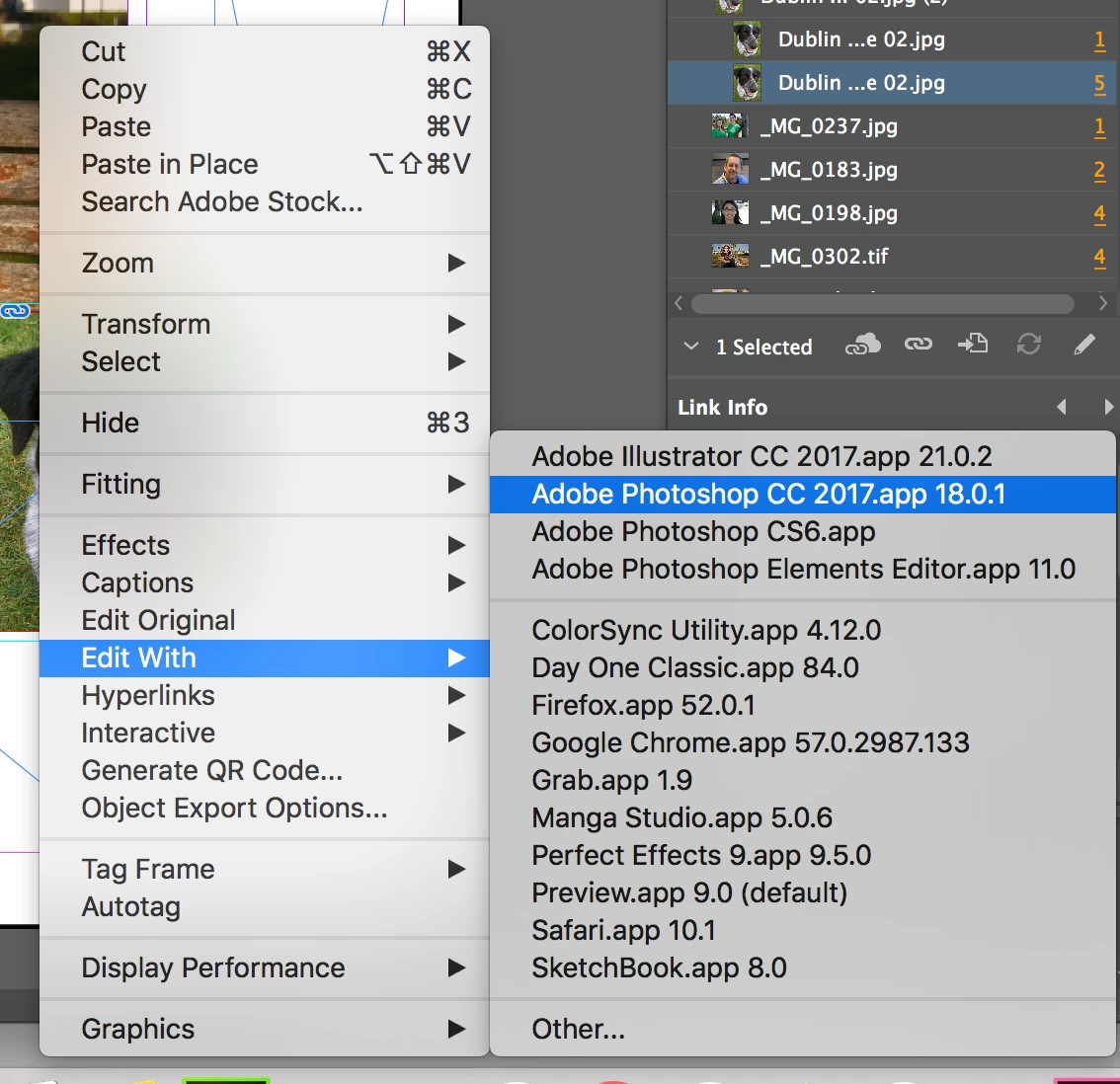Expand the Hyperlinks submenu
Viewport: 1120px width, 1084px height.
click(x=265, y=696)
